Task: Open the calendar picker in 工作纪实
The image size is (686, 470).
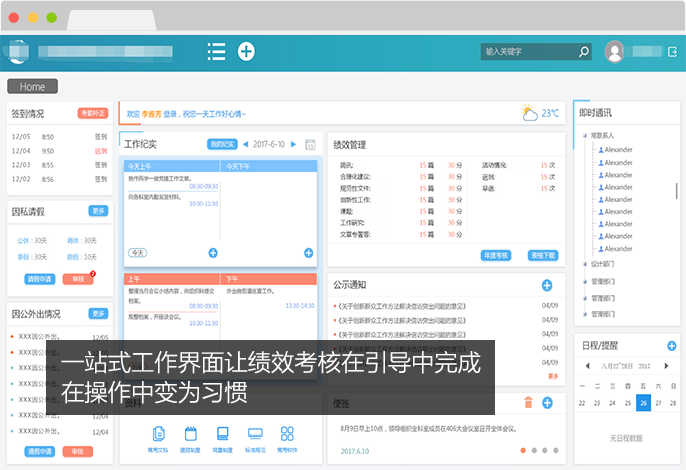Action: [310, 145]
